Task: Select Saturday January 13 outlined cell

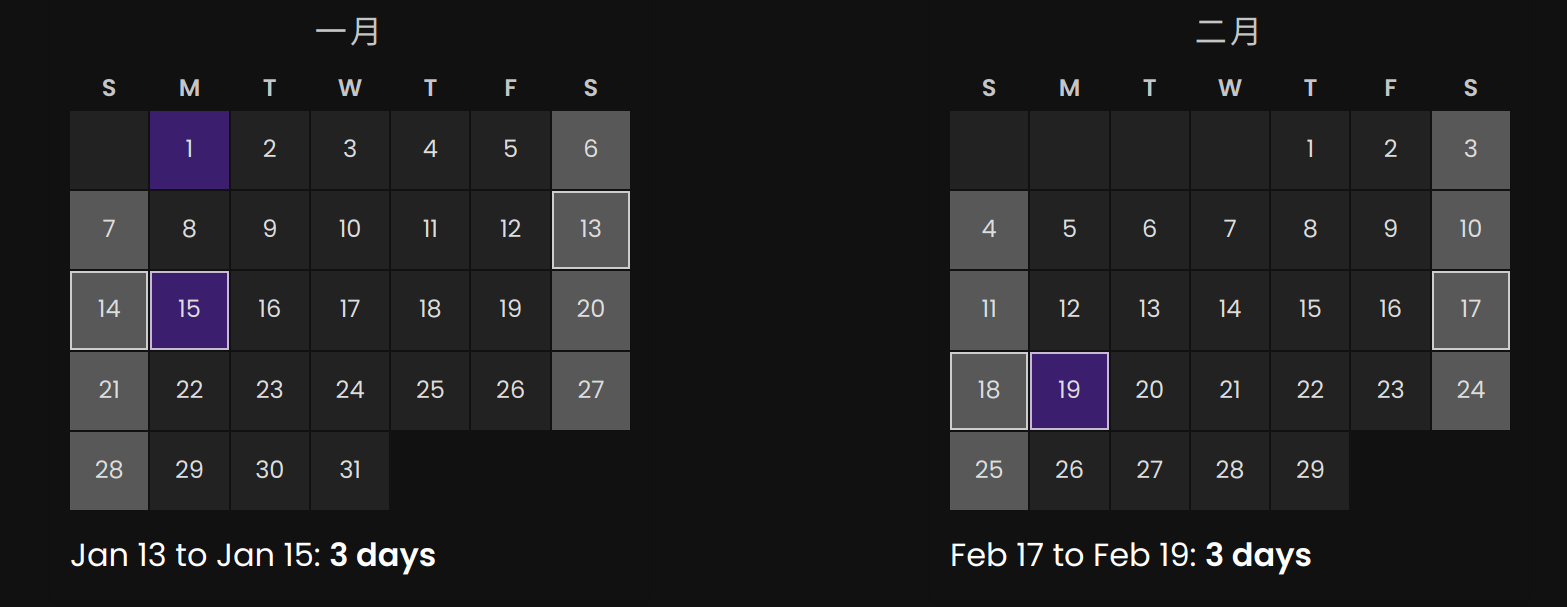Action: point(590,230)
